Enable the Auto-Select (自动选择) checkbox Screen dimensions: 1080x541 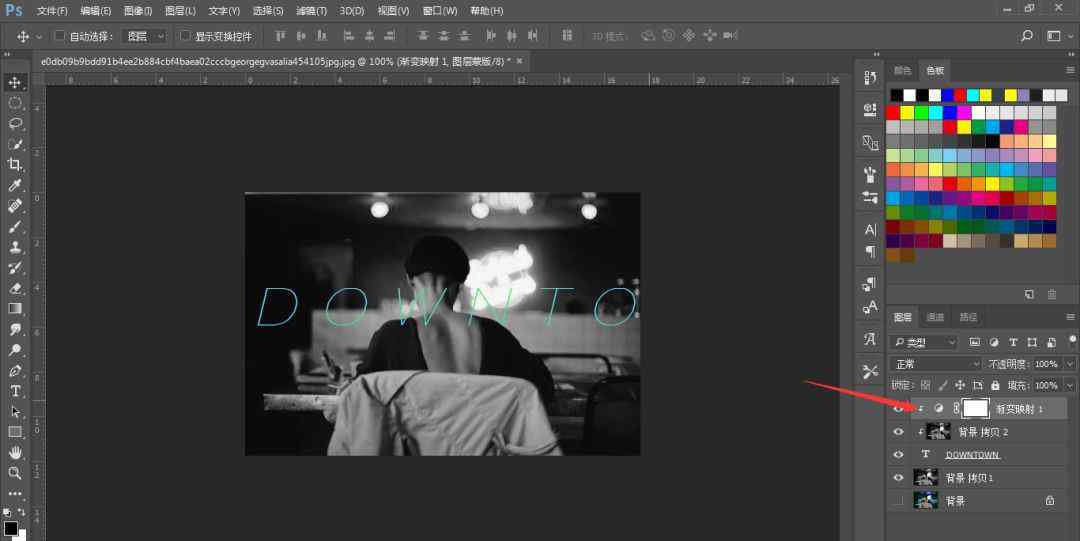(59, 36)
